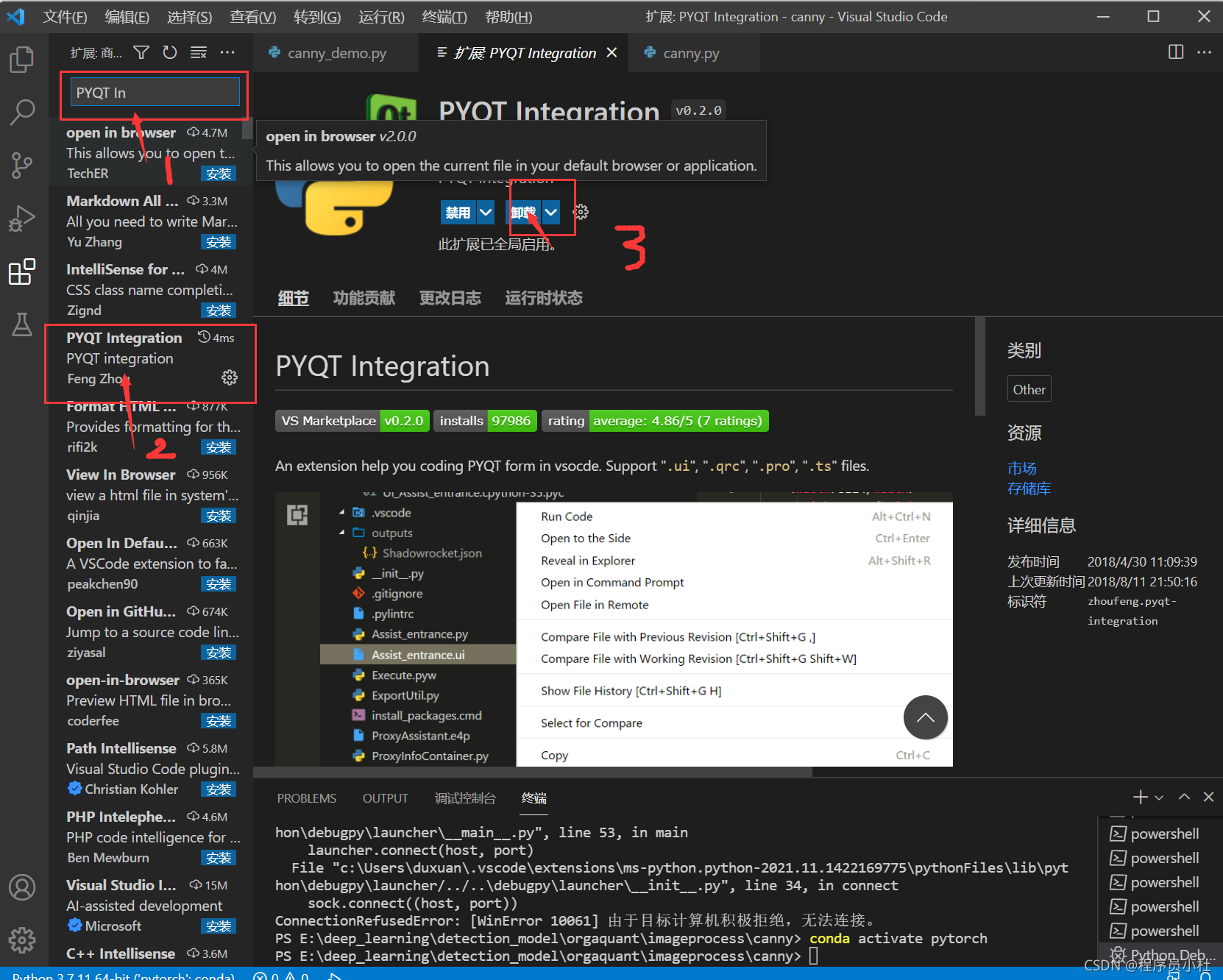Expand the uninstall button dropdown arrow
The height and width of the screenshot is (980, 1223).
(x=551, y=213)
